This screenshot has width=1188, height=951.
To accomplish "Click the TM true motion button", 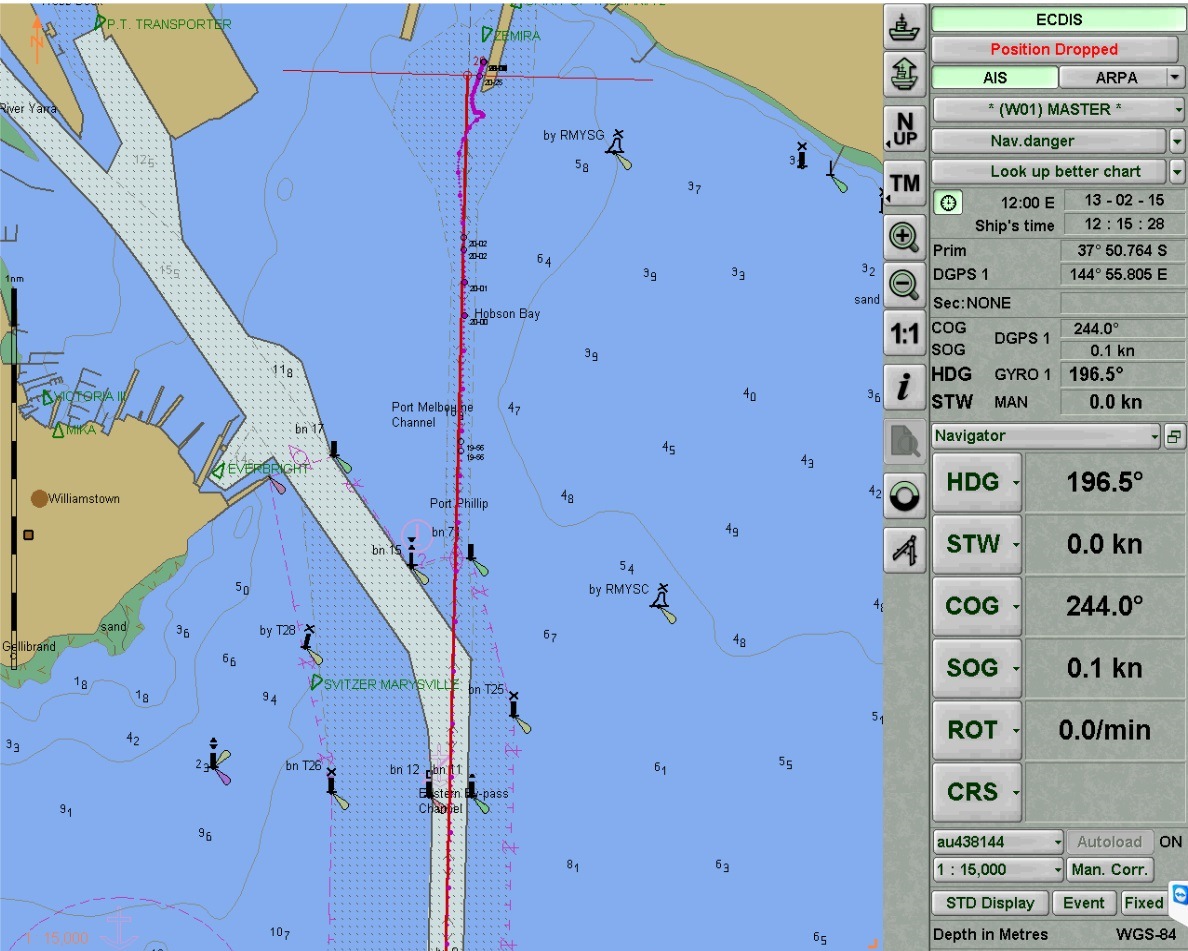I will coord(905,184).
